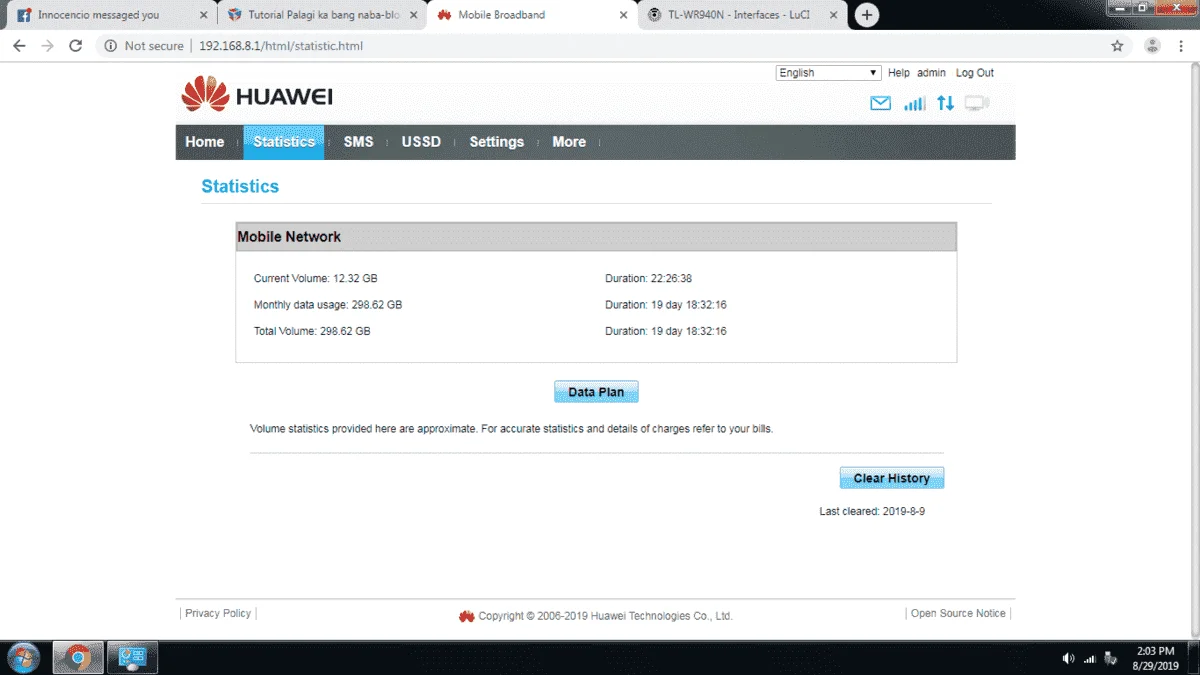This screenshot has width=1200, height=675.
Task: Open the Chrome profile avatar icon
Action: (x=1152, y=46)
